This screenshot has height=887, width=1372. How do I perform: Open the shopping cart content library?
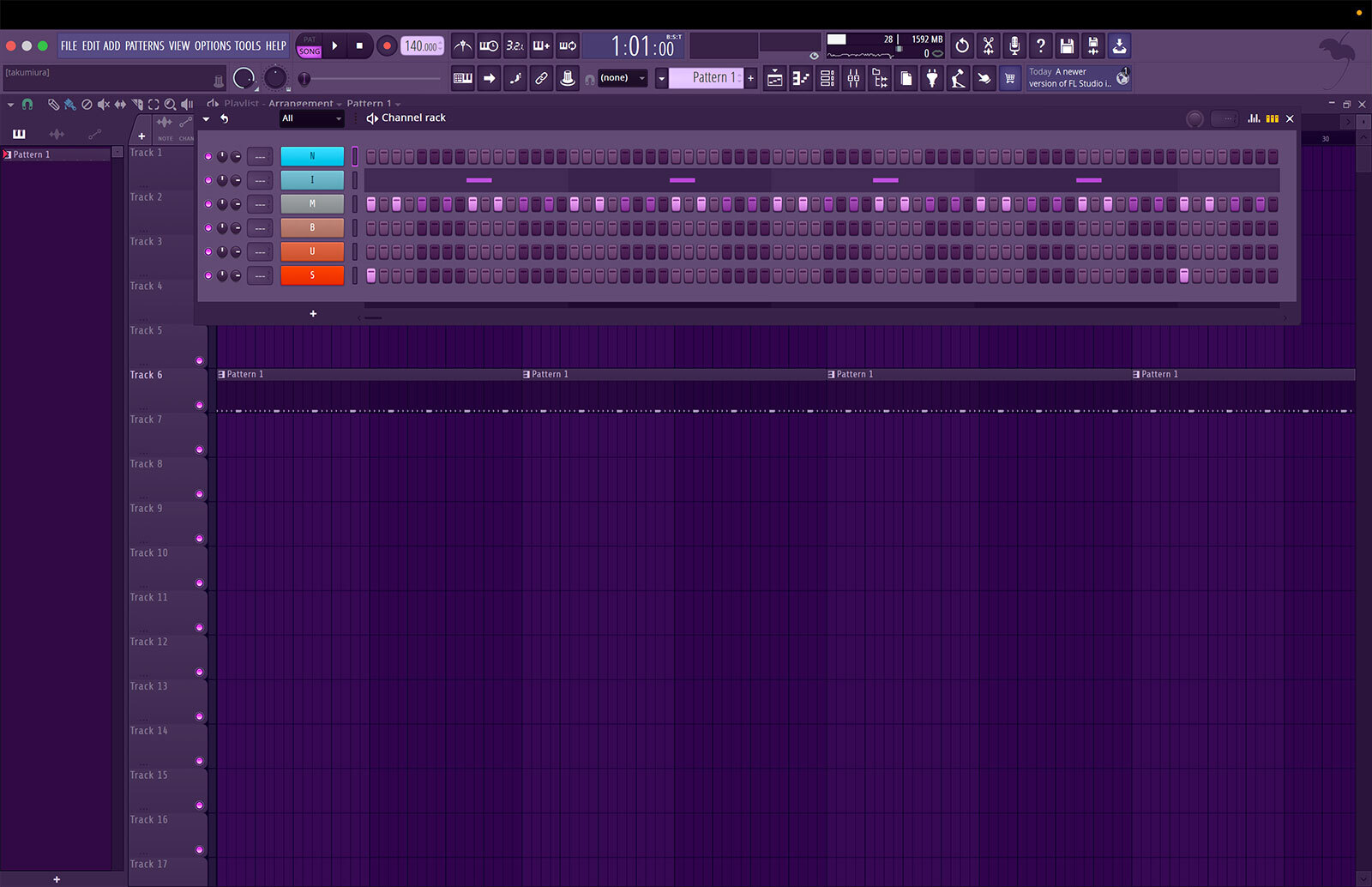(x=1010, y=78)
